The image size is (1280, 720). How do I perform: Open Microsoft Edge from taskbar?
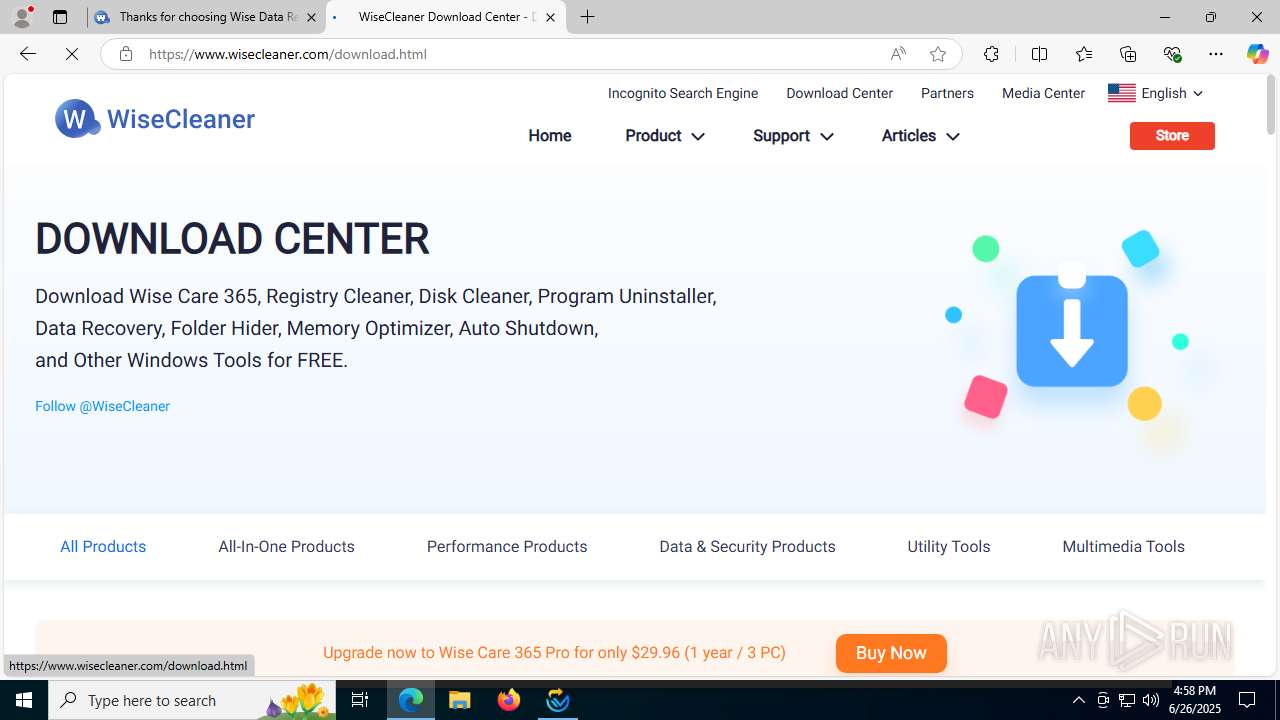click(x=411, y=700)
